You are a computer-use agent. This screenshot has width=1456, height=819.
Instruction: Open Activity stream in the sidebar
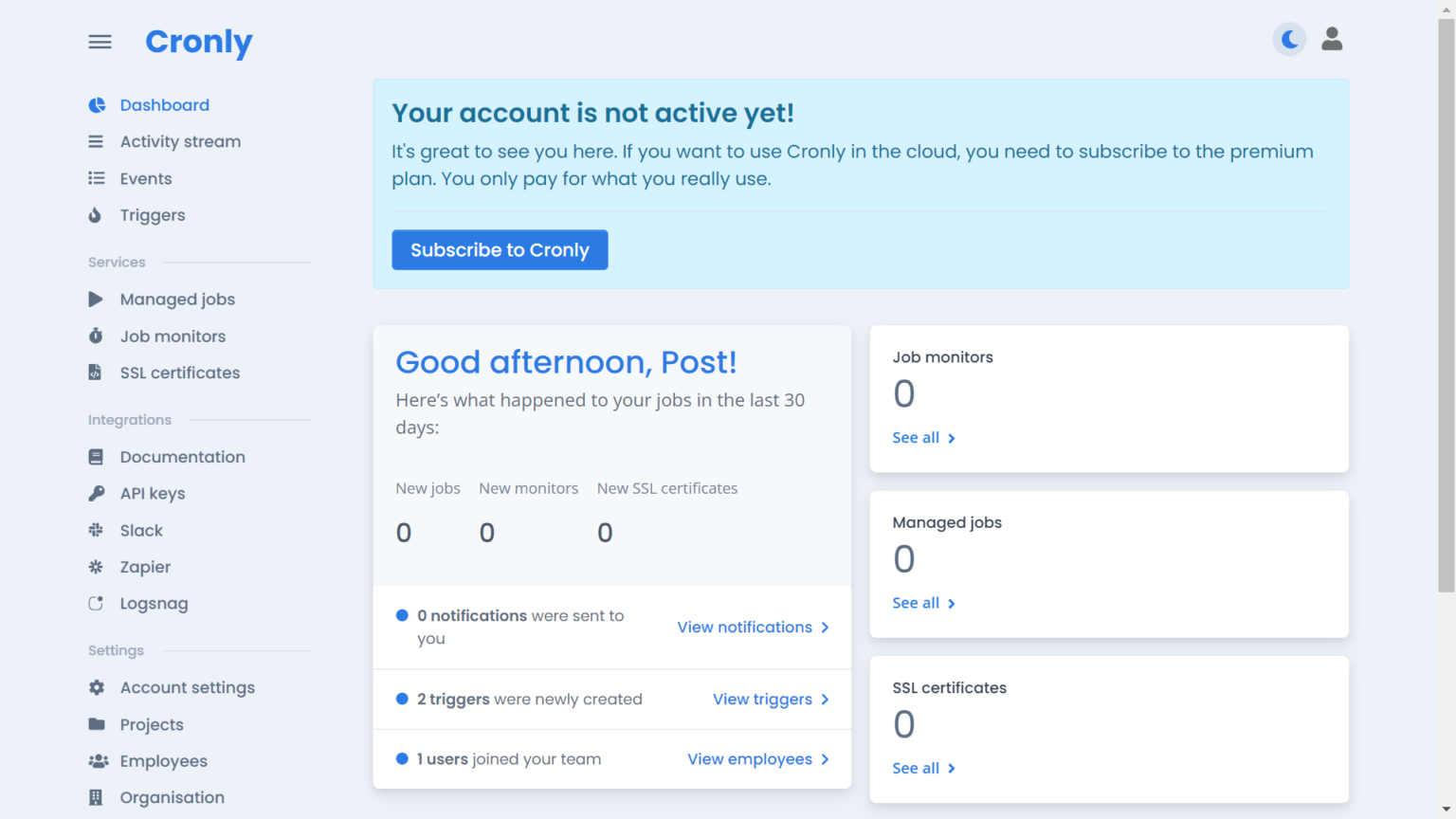click(x=180, y=142)
